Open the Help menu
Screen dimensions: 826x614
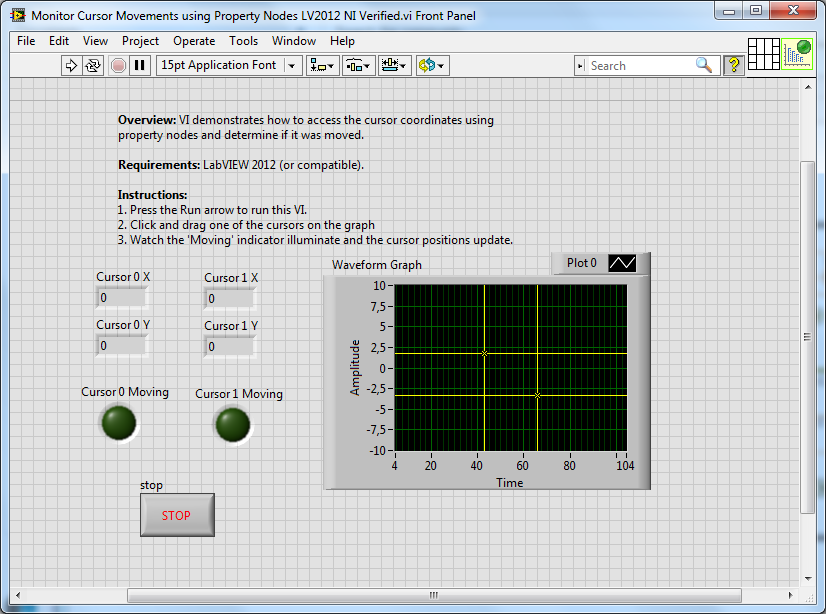(342, 41)
